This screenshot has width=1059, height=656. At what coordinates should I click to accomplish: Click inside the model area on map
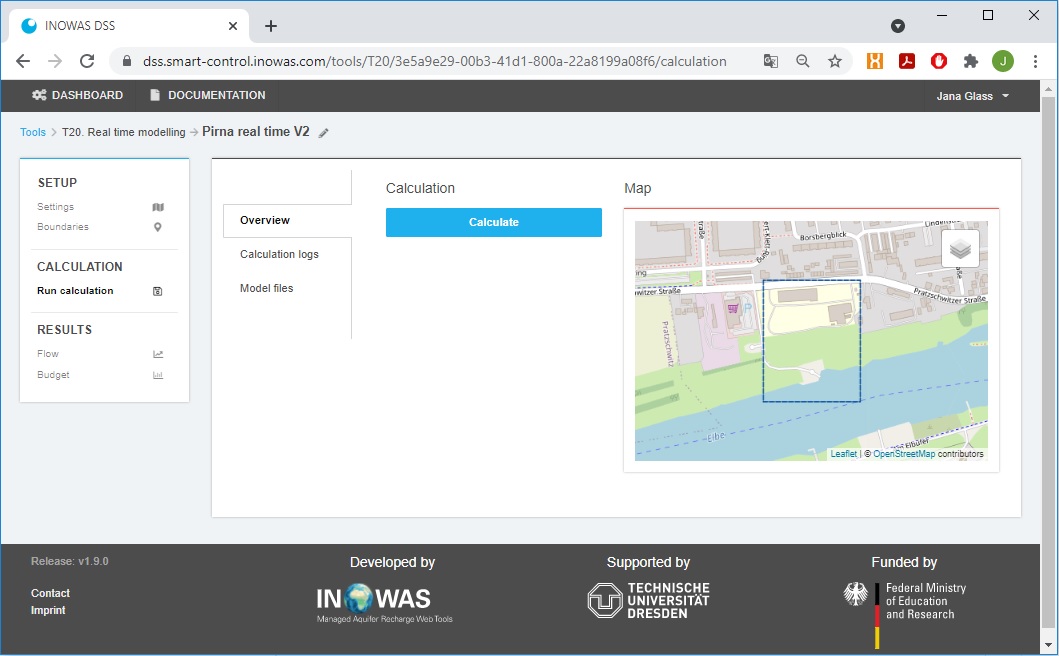click(811, 341)
